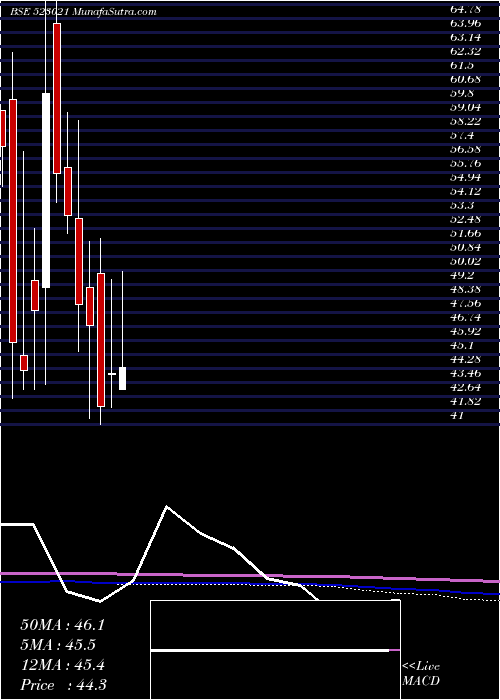Click the 63.96 price axis label
Viewport: 500px width, 700px height.
465,23
